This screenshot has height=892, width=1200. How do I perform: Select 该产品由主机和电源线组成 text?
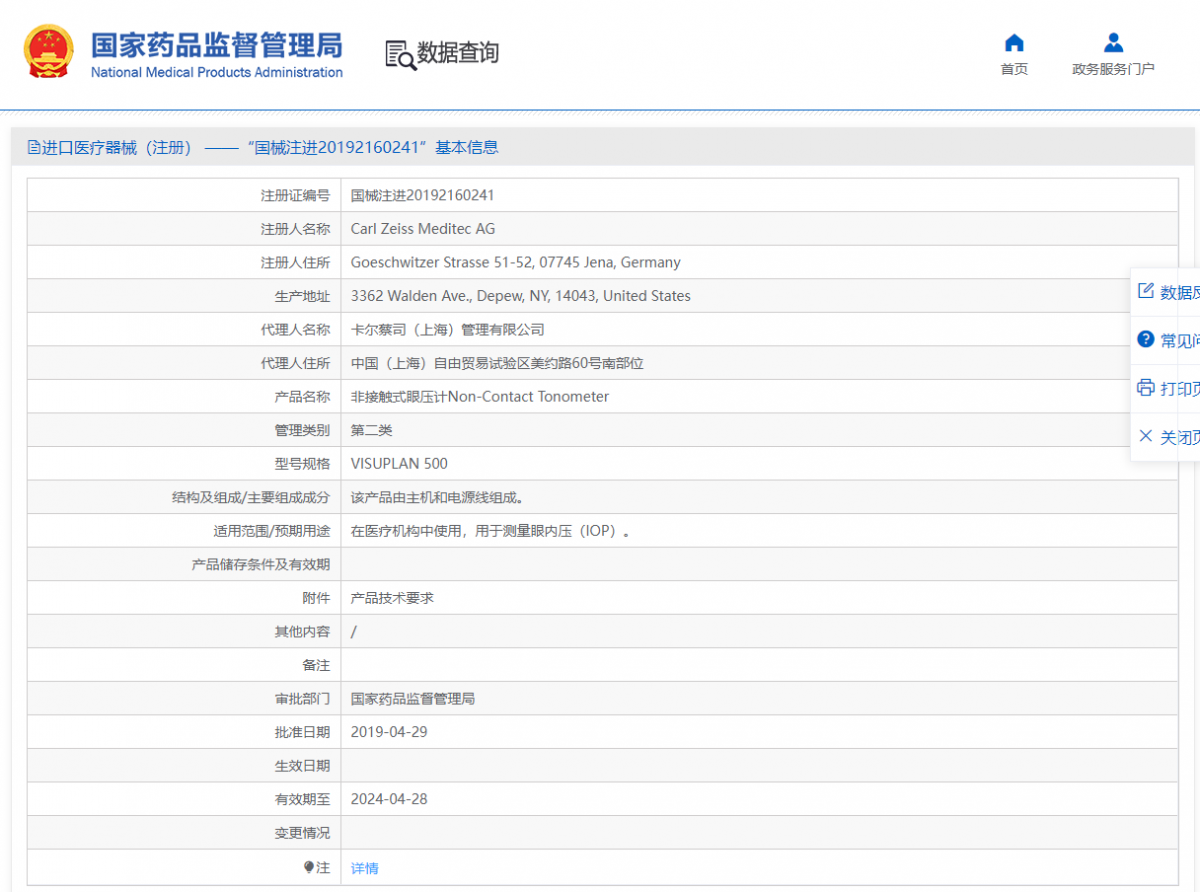click(437, 497)
